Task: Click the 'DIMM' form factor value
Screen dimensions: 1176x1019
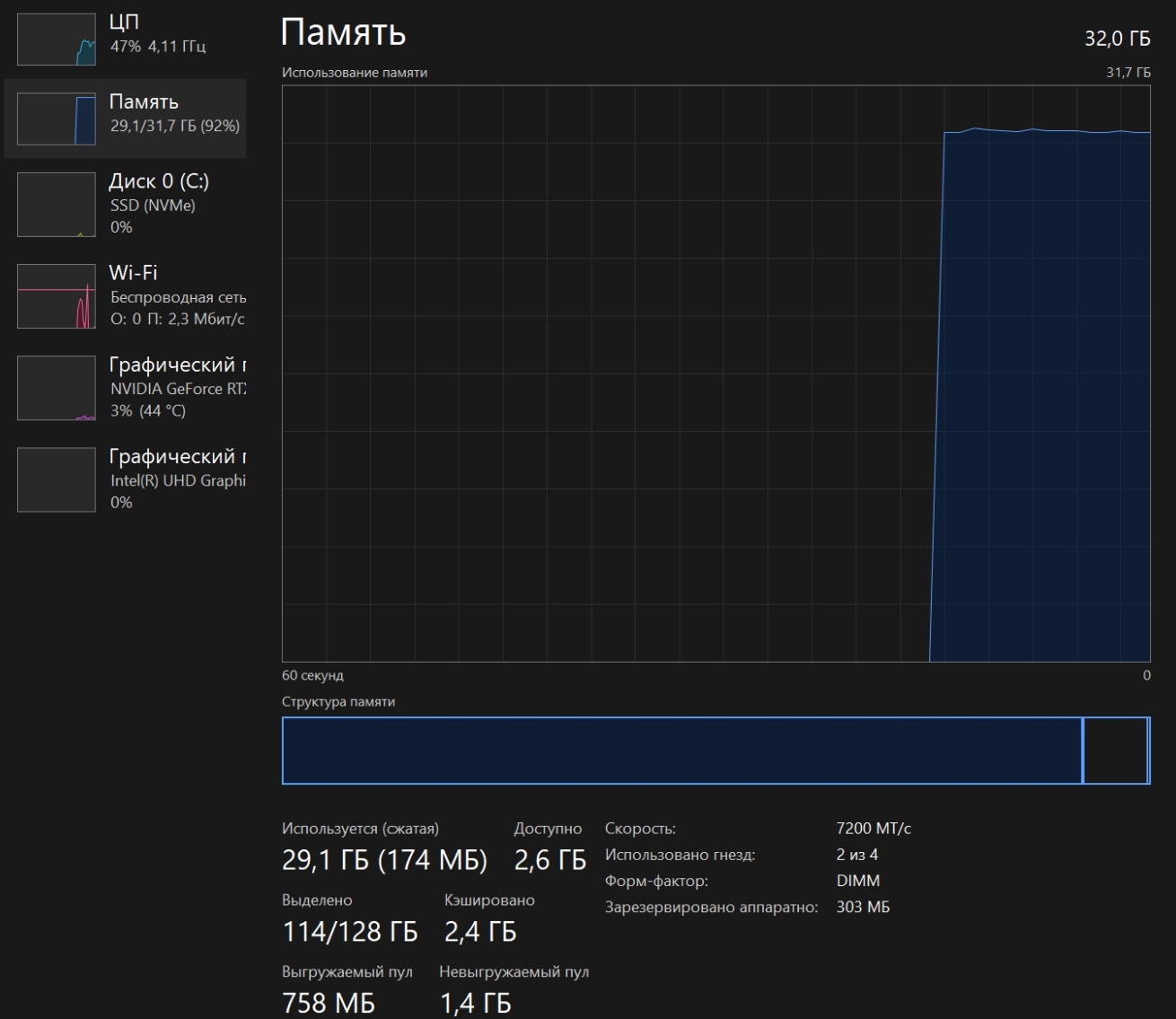Action: 858,881
